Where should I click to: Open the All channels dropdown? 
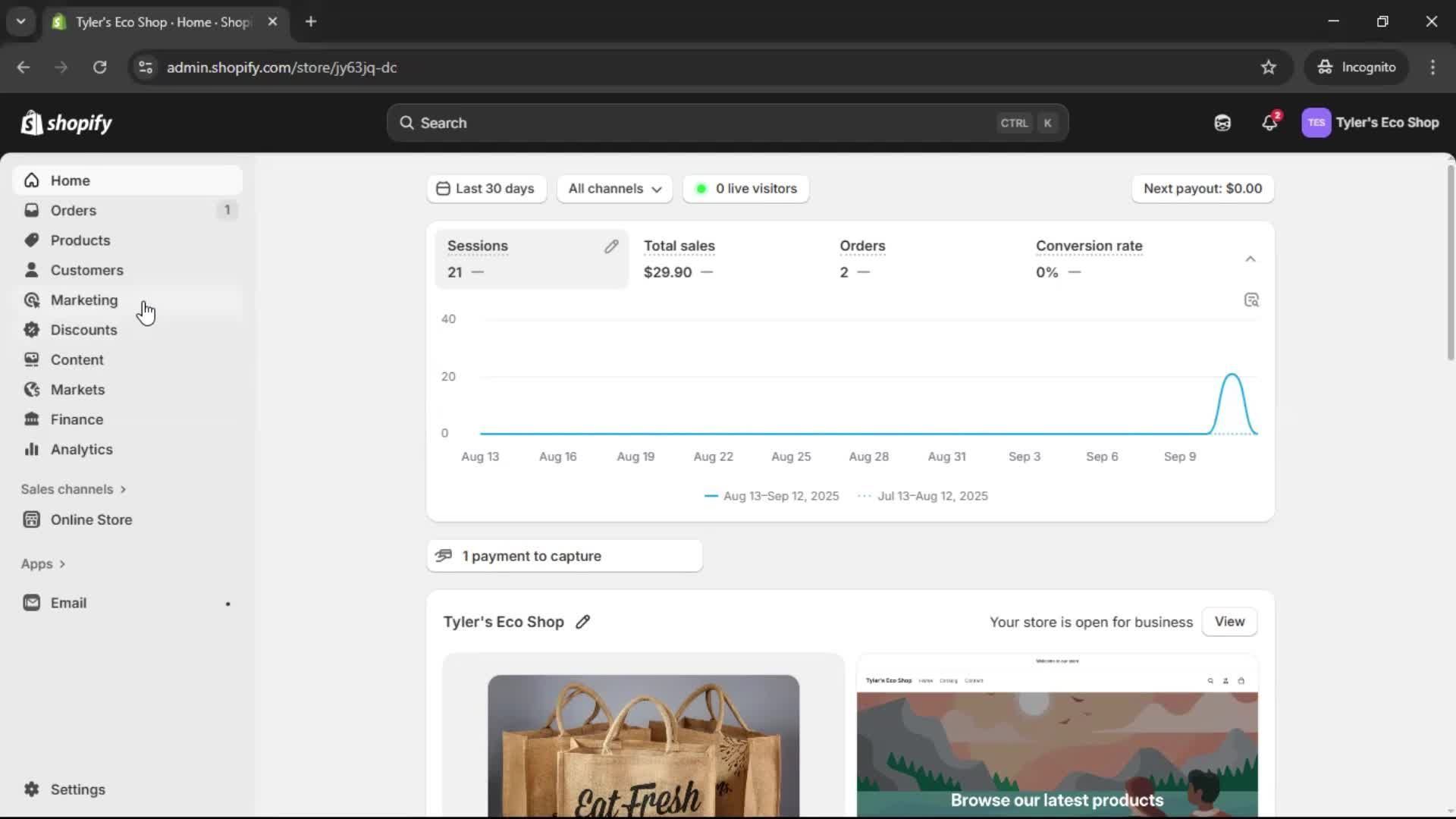614,189
